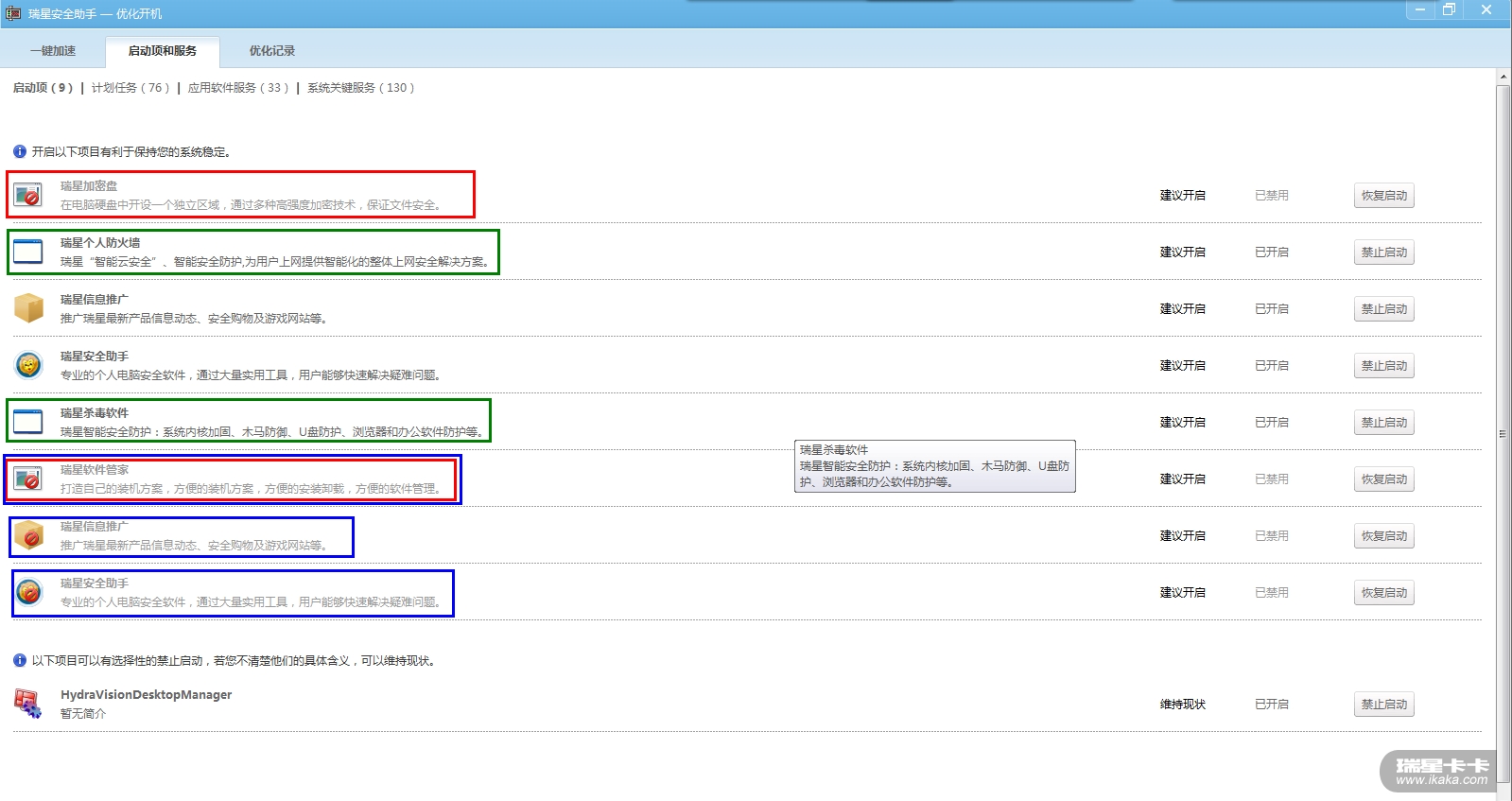Click 建议开启 recommendation for 瑞星个人防火墙
Image resolution: width=1512 pixels, height=801 pixels.
(1183, 252)
